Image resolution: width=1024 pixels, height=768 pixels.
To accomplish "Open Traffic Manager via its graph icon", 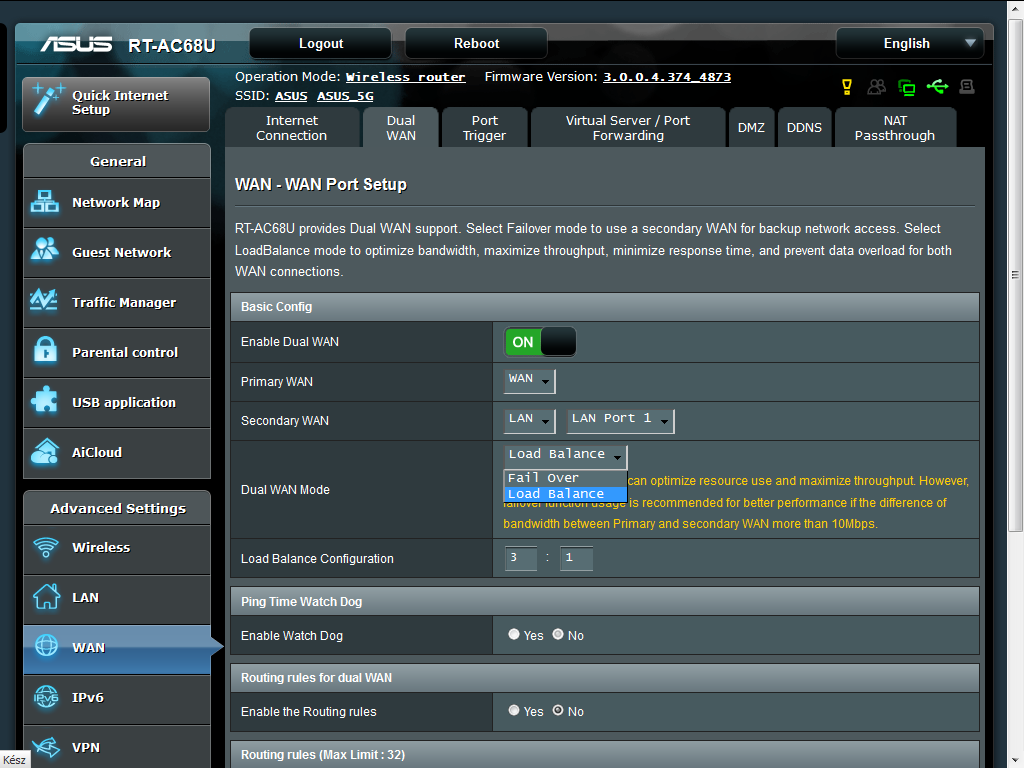I will tap(45, 302).
